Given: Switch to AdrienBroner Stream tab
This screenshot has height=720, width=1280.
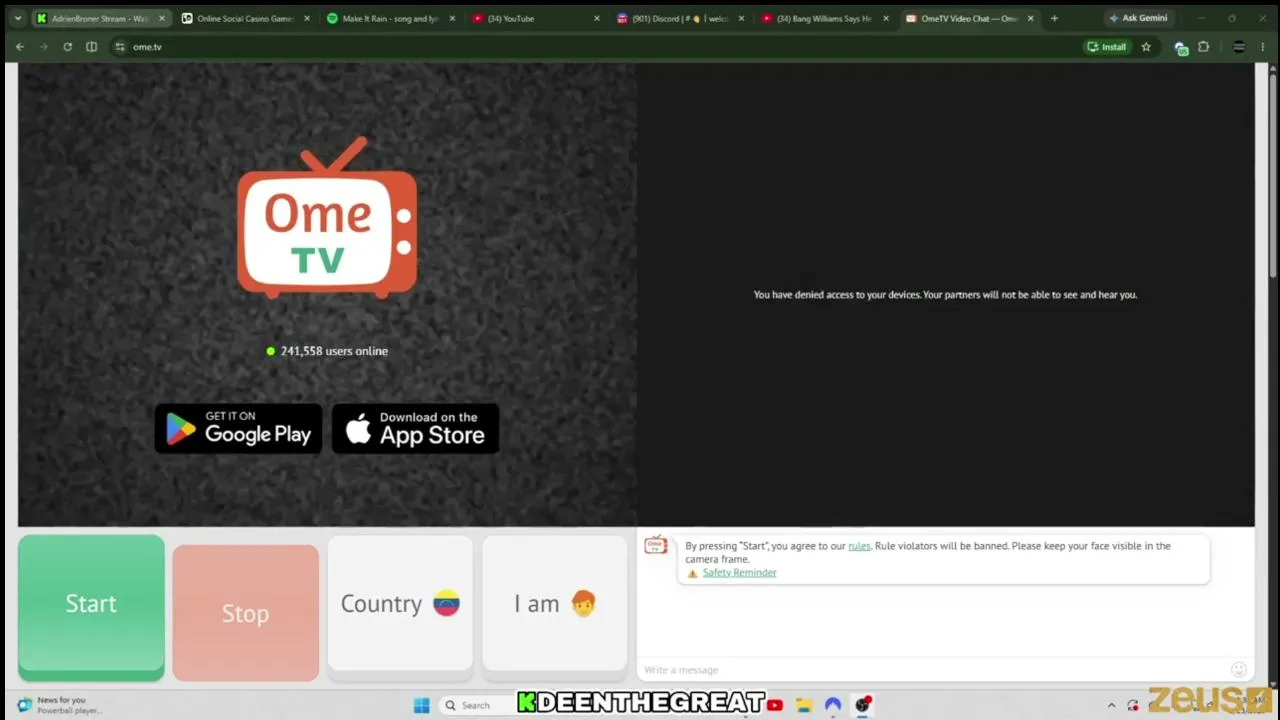Looking at the screenshot, I should point(100,18).
